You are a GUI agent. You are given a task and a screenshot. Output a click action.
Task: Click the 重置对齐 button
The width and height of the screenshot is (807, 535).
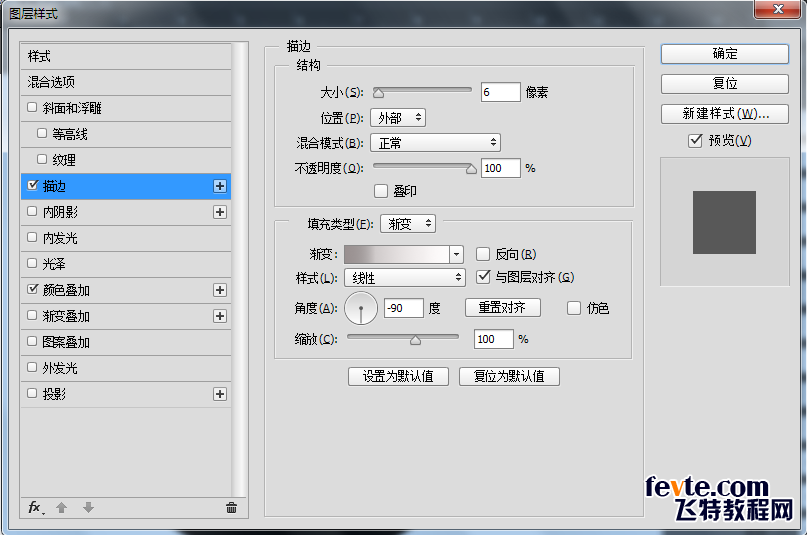click(x=503, y=308)
